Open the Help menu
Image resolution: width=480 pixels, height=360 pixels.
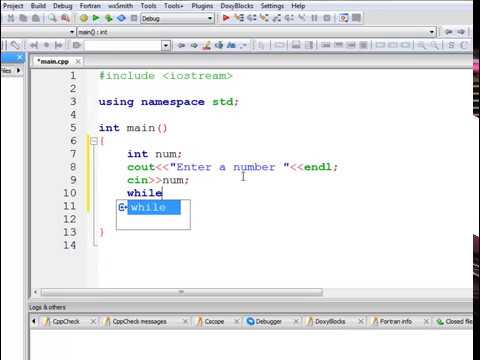pos(298,6)
